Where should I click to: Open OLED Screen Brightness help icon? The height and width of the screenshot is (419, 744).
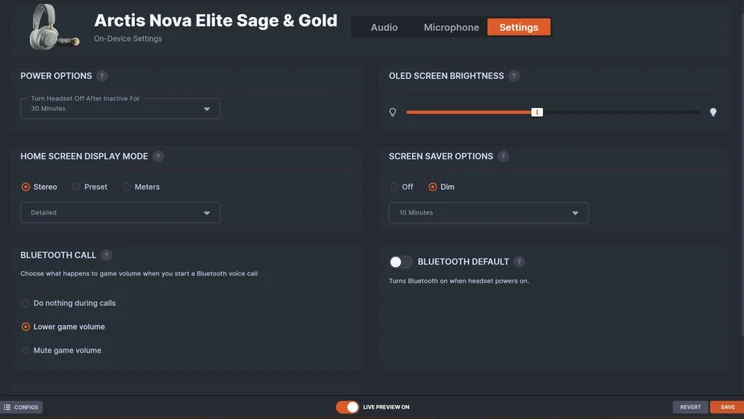click(514, 76)
